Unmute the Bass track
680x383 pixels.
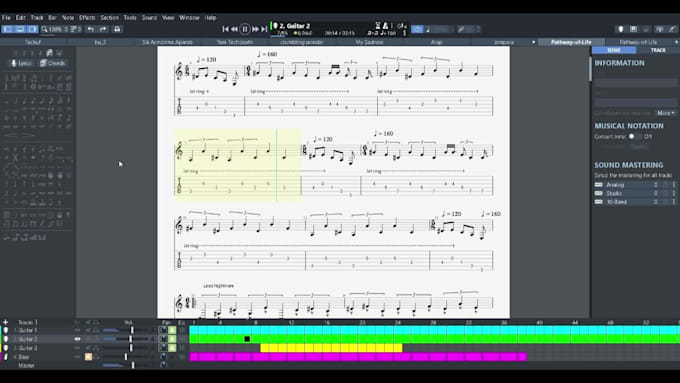[x=88, y=357]
